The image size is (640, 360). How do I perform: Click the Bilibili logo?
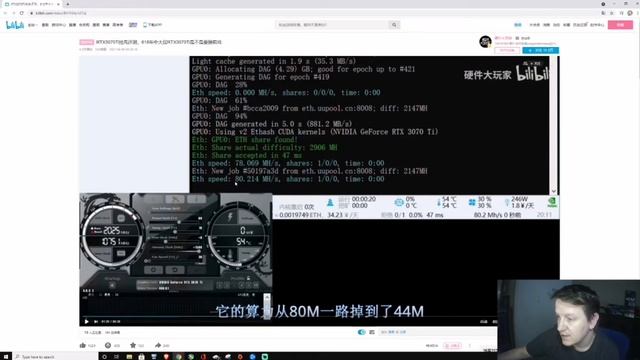coord(15,25)
